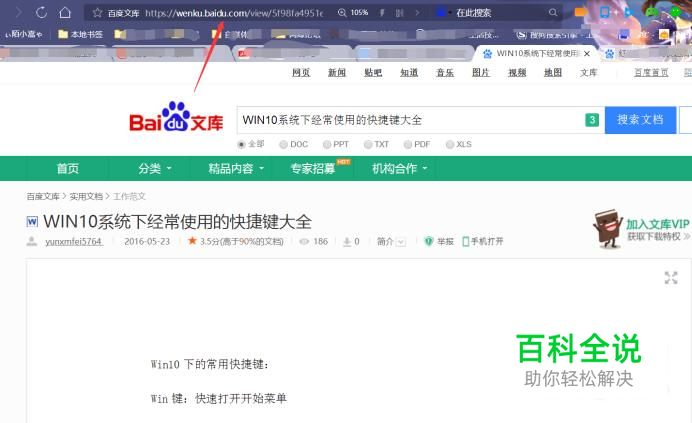Click the 举报 report shield icon
The height and width of the screenshot is (423, 692).
tap(428, 242)
